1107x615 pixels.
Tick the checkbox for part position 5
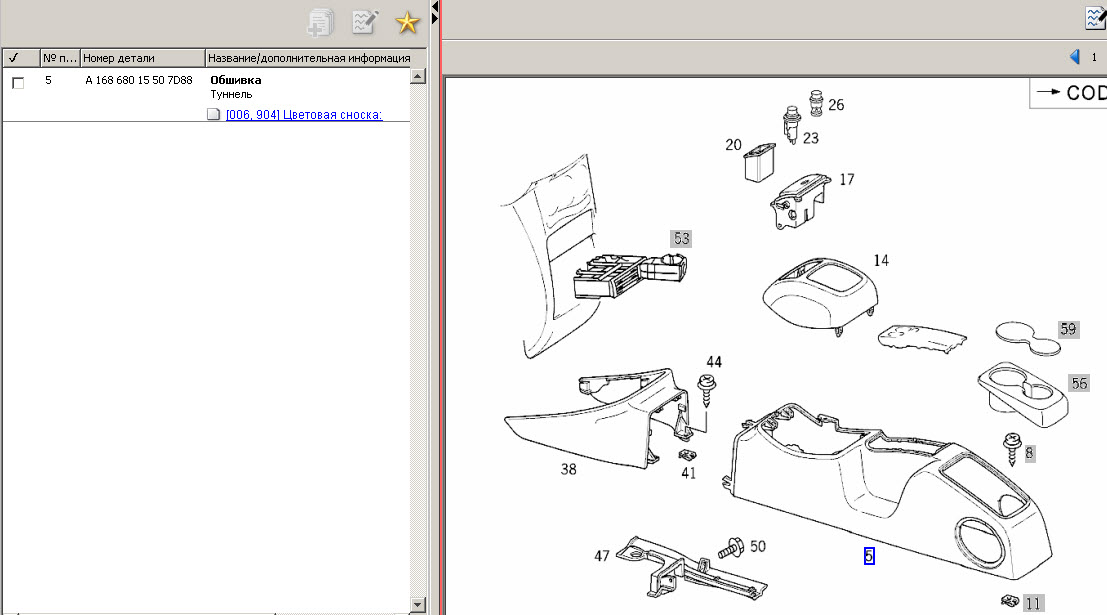(x=18, y=83)
